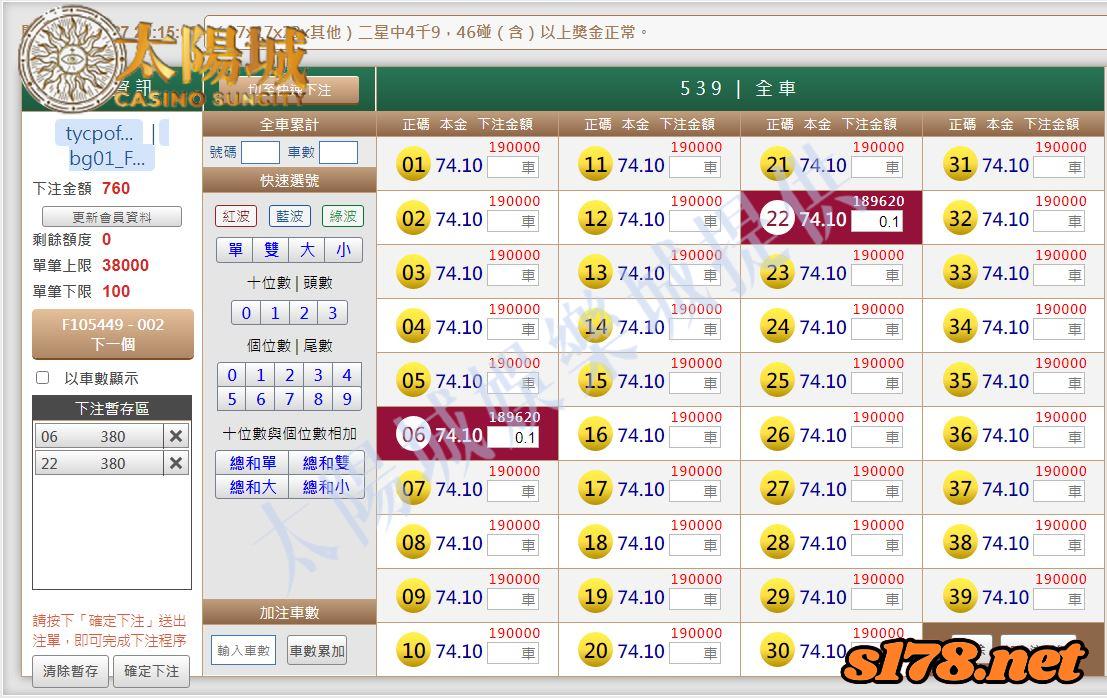1107x698 pixels.
Task: Select tens digit 0 under 十位數
Action: (246, 313)
